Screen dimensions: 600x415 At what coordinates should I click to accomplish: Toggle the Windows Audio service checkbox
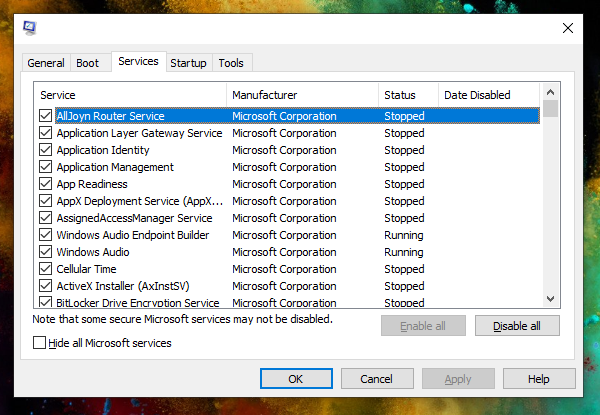pyautogui.click(x=45, y=252)
